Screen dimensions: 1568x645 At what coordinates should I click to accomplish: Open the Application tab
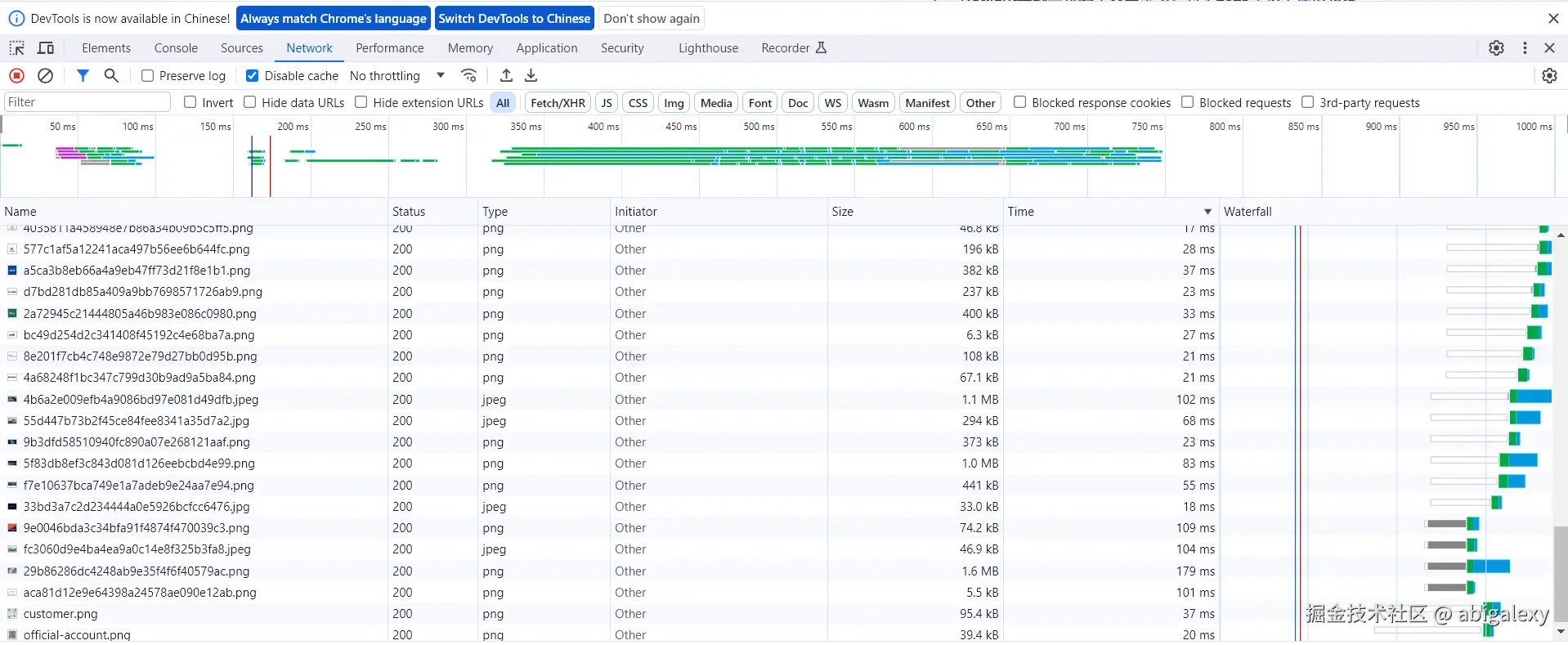click(x=547, y=48)
